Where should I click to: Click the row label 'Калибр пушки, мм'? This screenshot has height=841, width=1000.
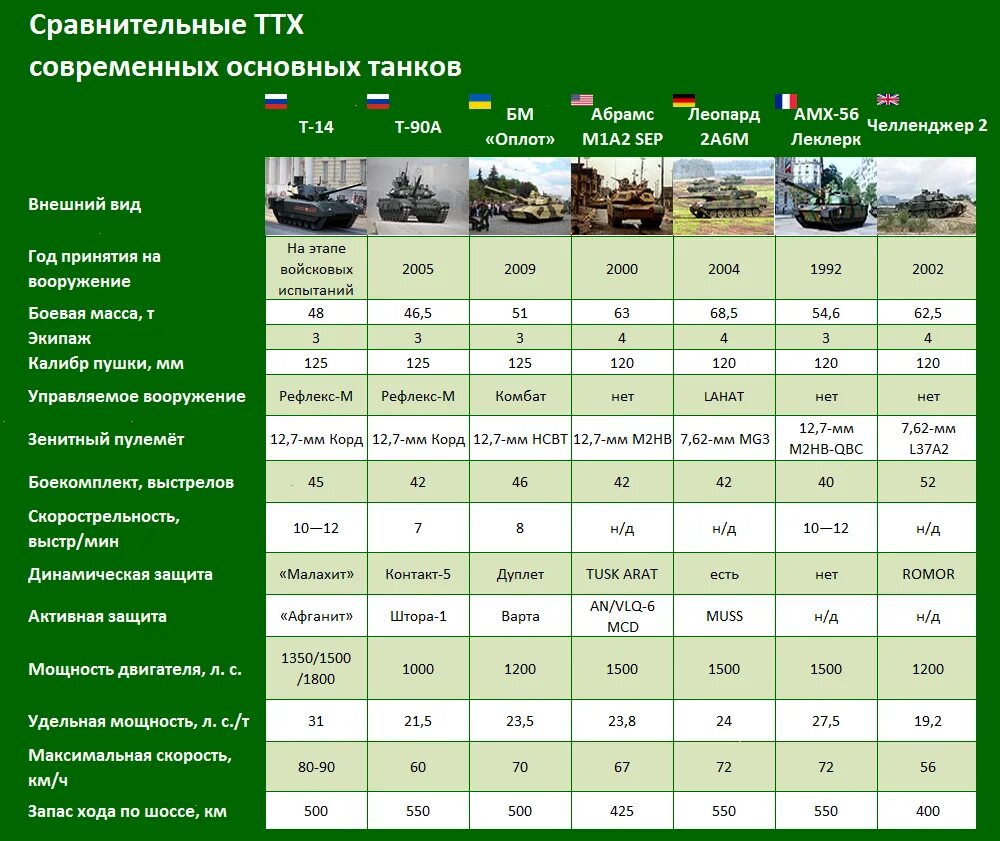106,363
